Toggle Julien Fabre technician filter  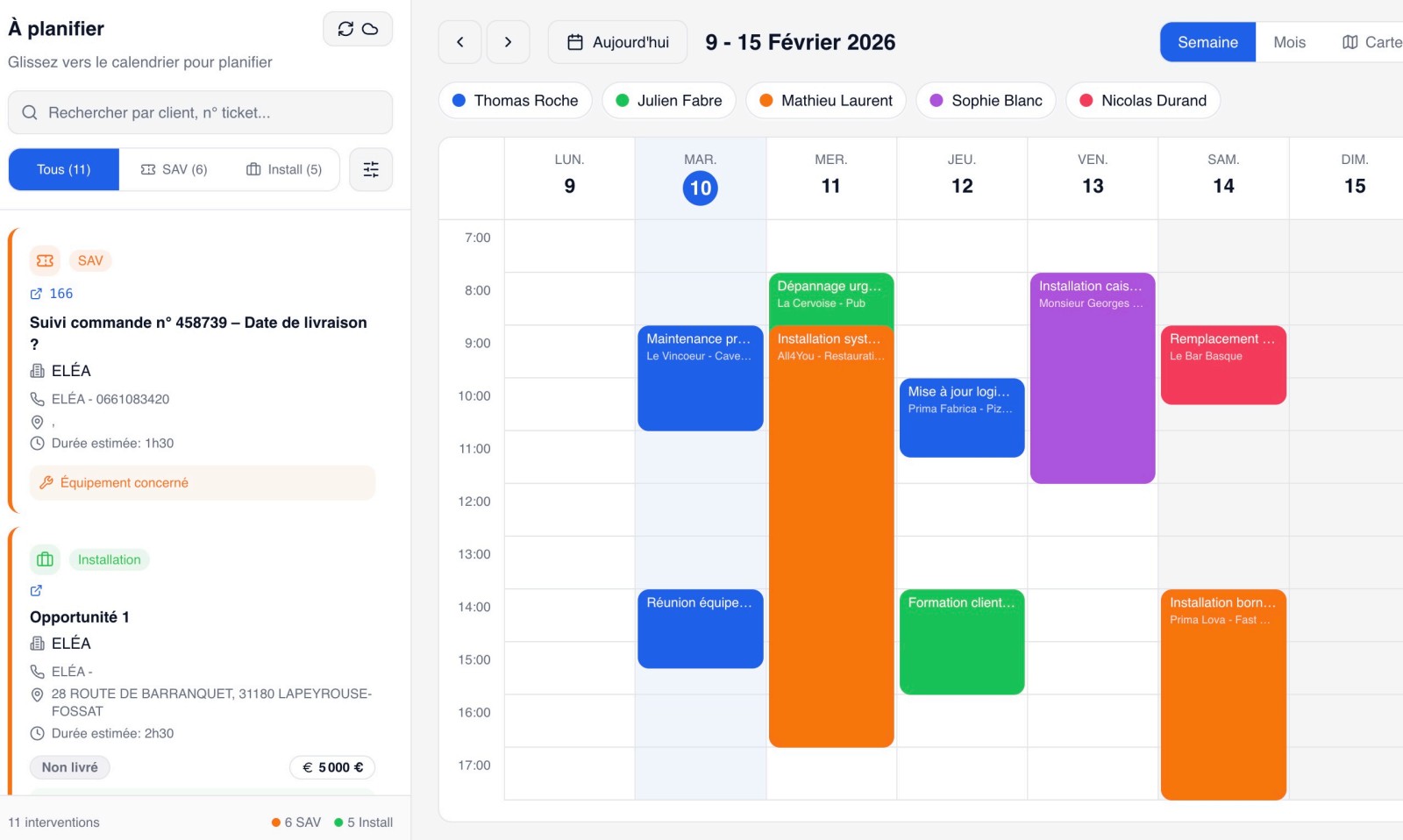click(x=668, y=100)
